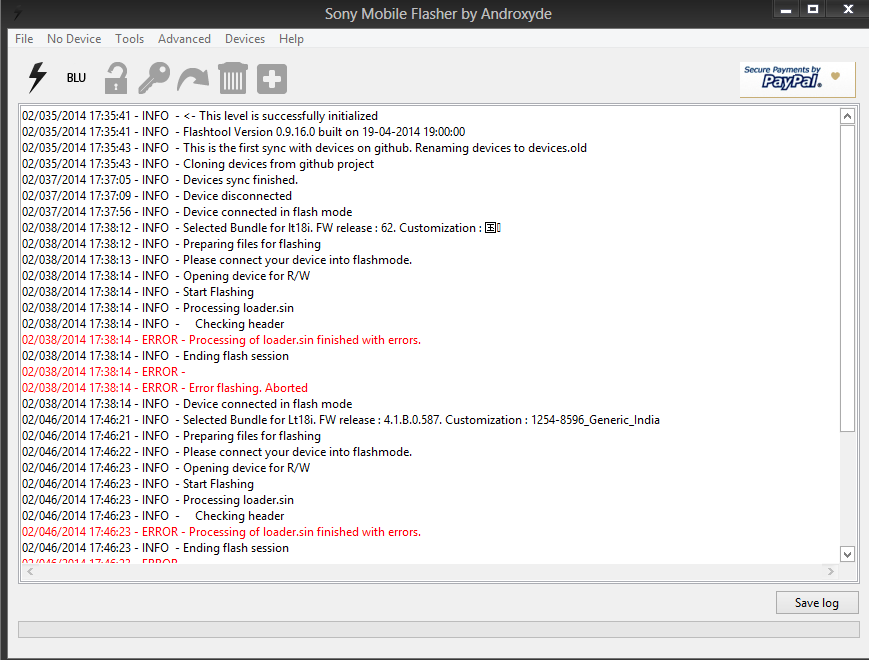Click the 'This level is successfully initialized' line
Screen dimensions: 869x660
[200, 116]
